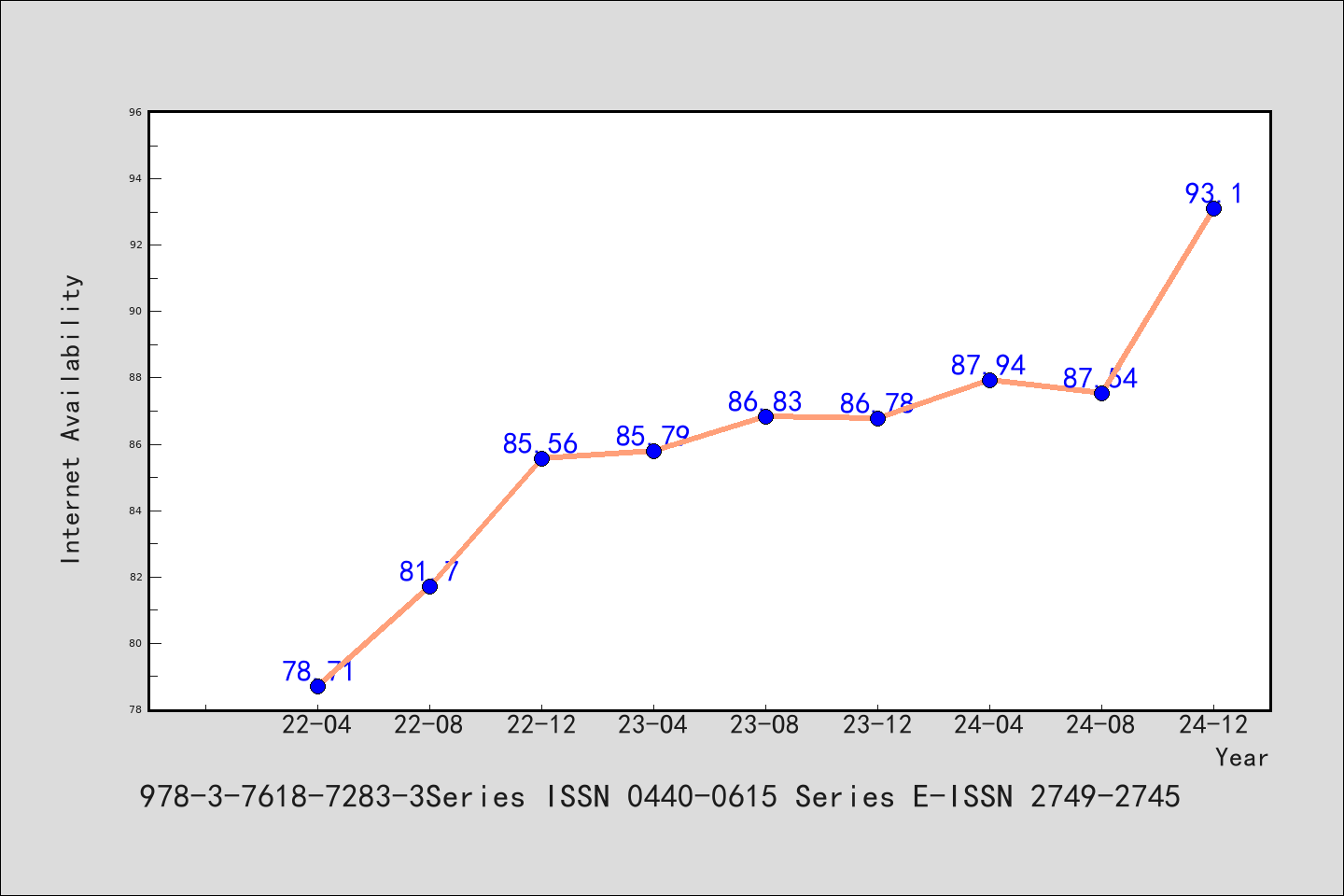Click the 87.54 data point at 24-08
The image size is (1344, 896).
click(x=1101, y=393)
